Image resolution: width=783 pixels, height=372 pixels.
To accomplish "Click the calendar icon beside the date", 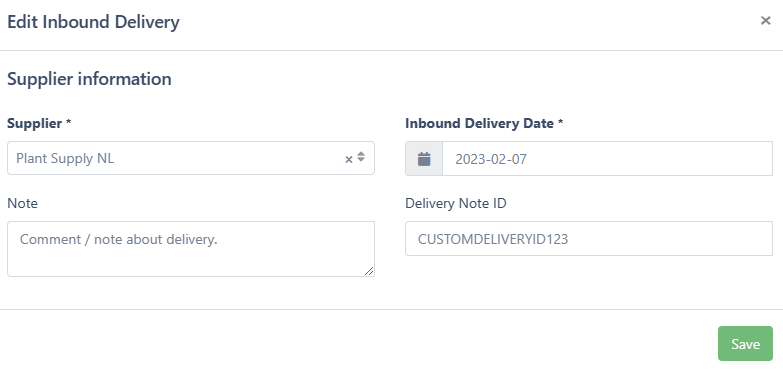I will click(424, 159).
